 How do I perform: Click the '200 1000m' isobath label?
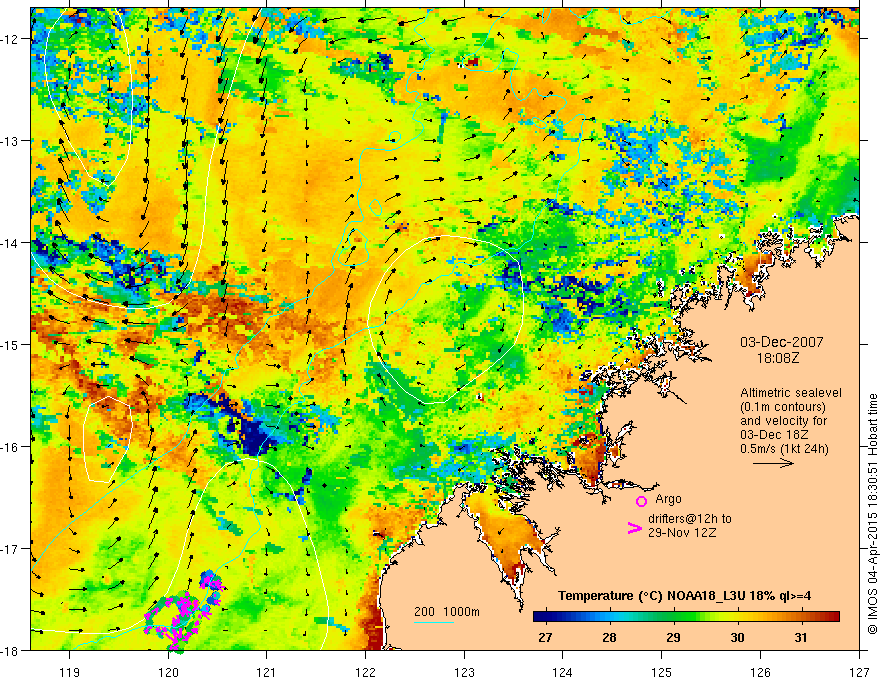click(447, 612)
